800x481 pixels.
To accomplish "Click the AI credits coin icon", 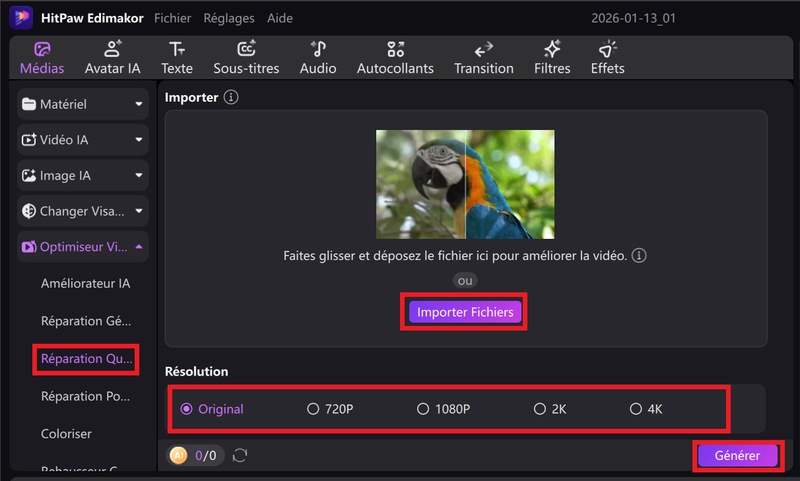I will [x=179, y=455].
